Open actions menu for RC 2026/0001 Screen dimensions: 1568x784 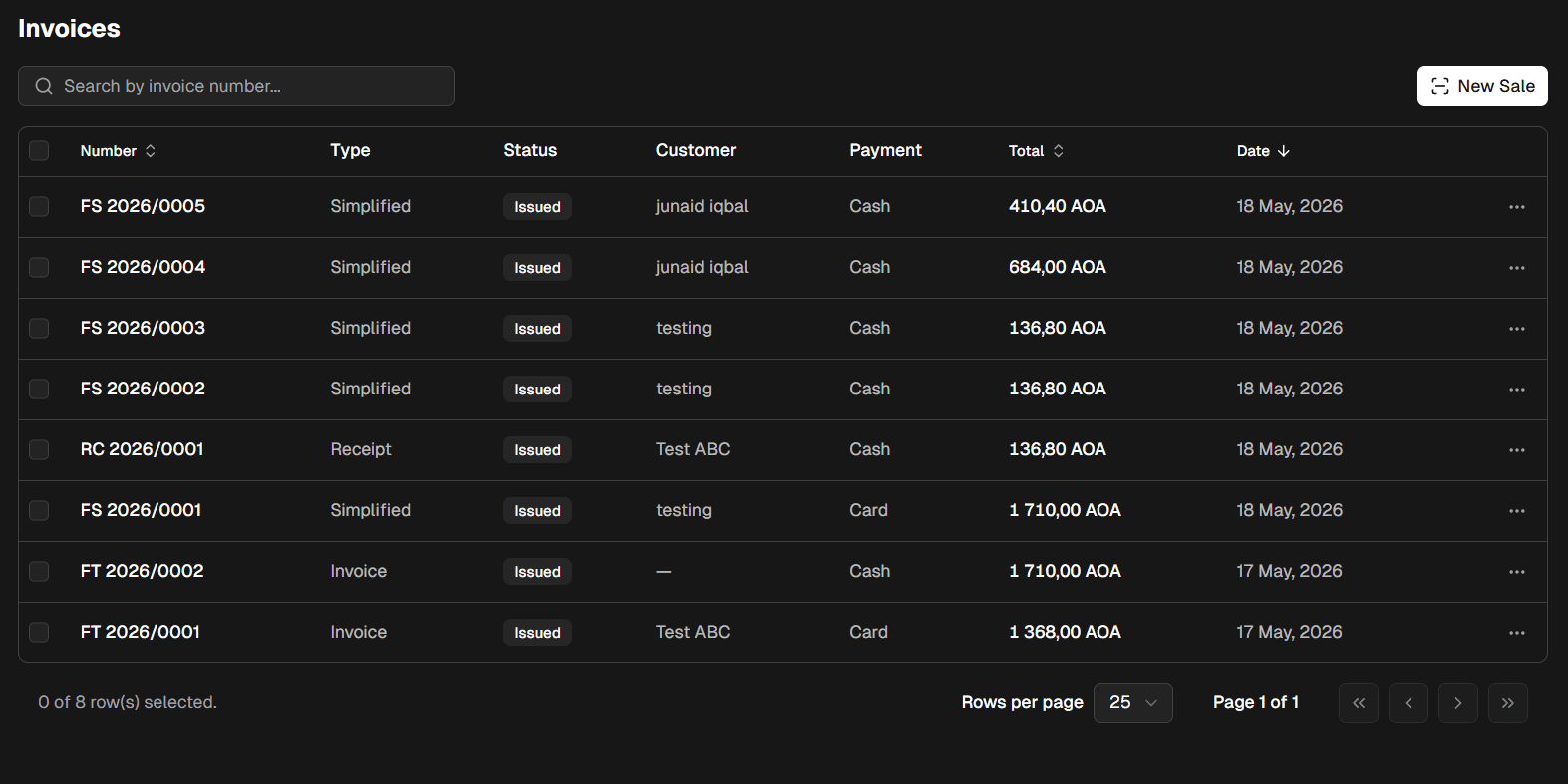pos(1517,450)
